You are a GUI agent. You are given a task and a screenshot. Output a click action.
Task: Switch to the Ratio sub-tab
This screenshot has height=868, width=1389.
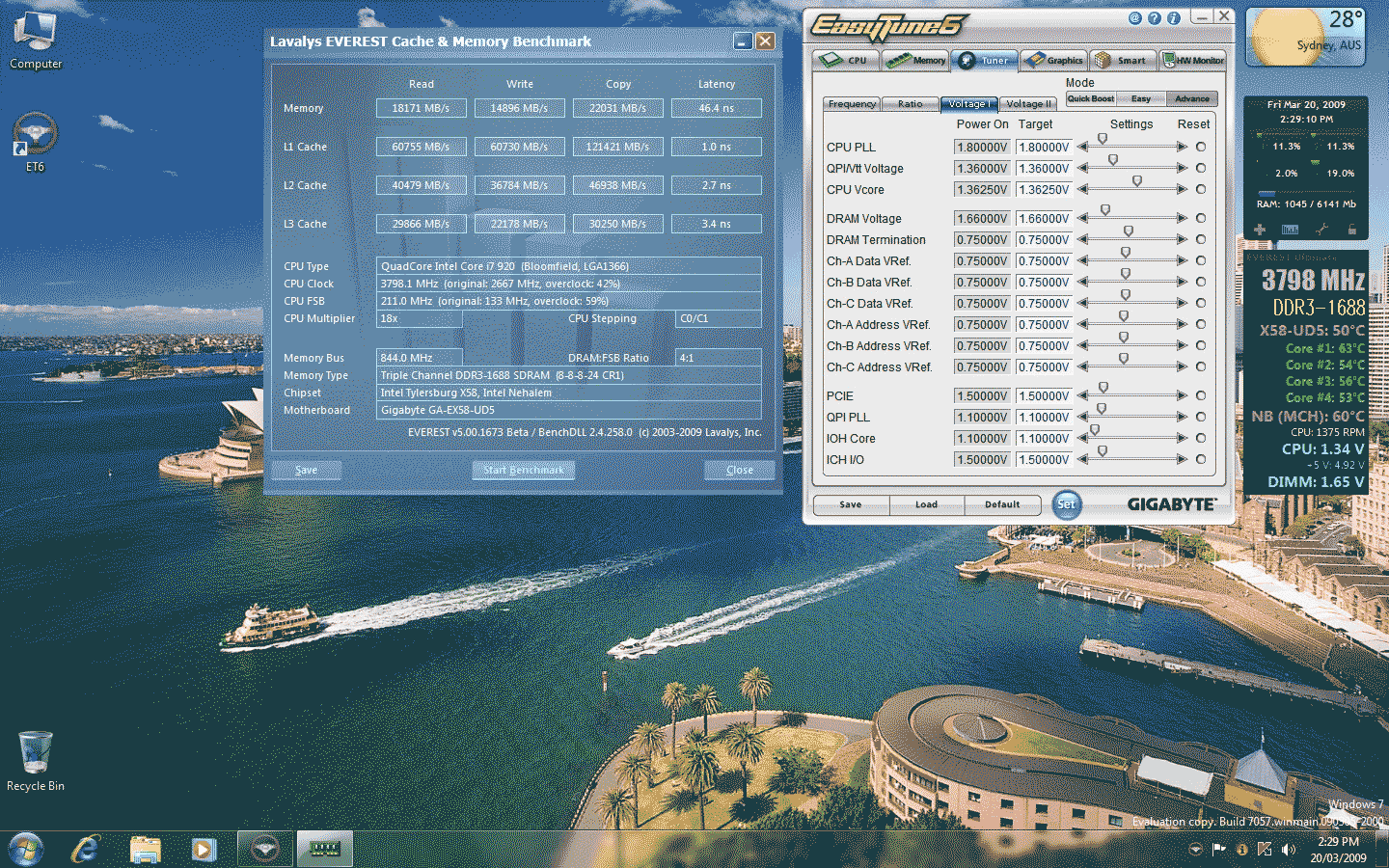910,104
